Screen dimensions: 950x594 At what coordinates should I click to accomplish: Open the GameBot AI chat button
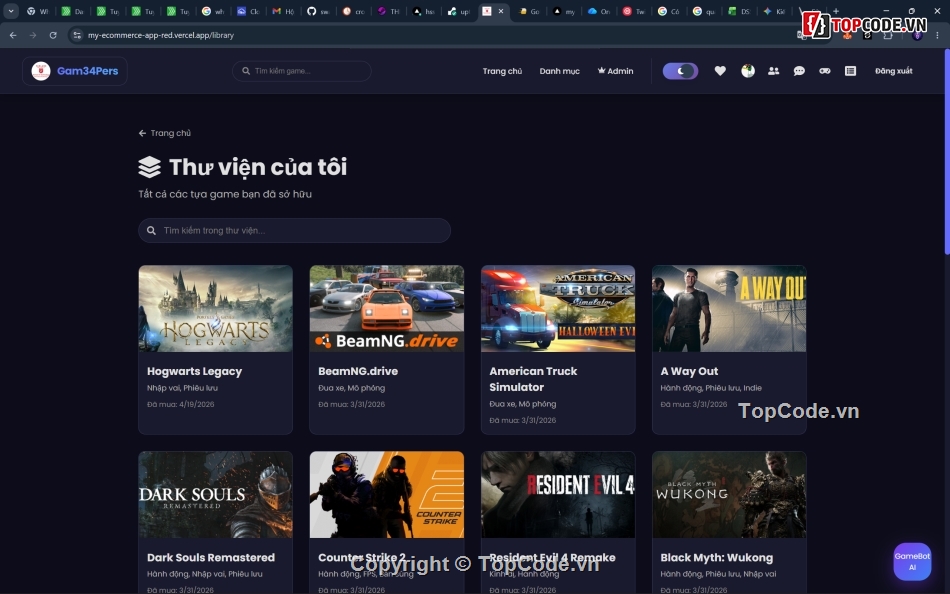click(x=912, y=561)
